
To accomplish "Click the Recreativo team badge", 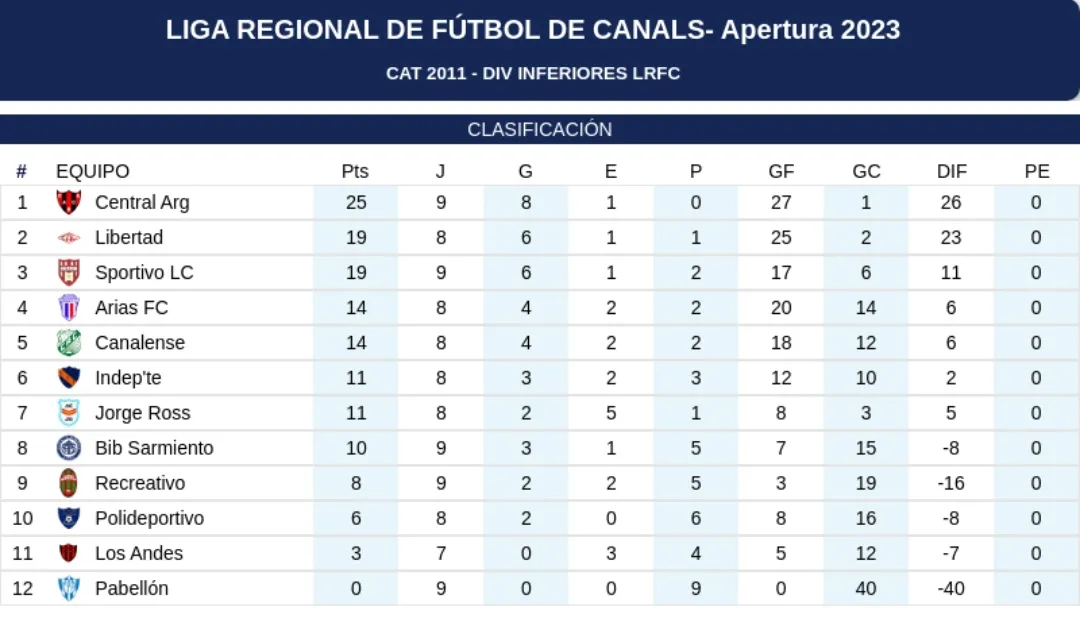I will (x=68, y=483).
